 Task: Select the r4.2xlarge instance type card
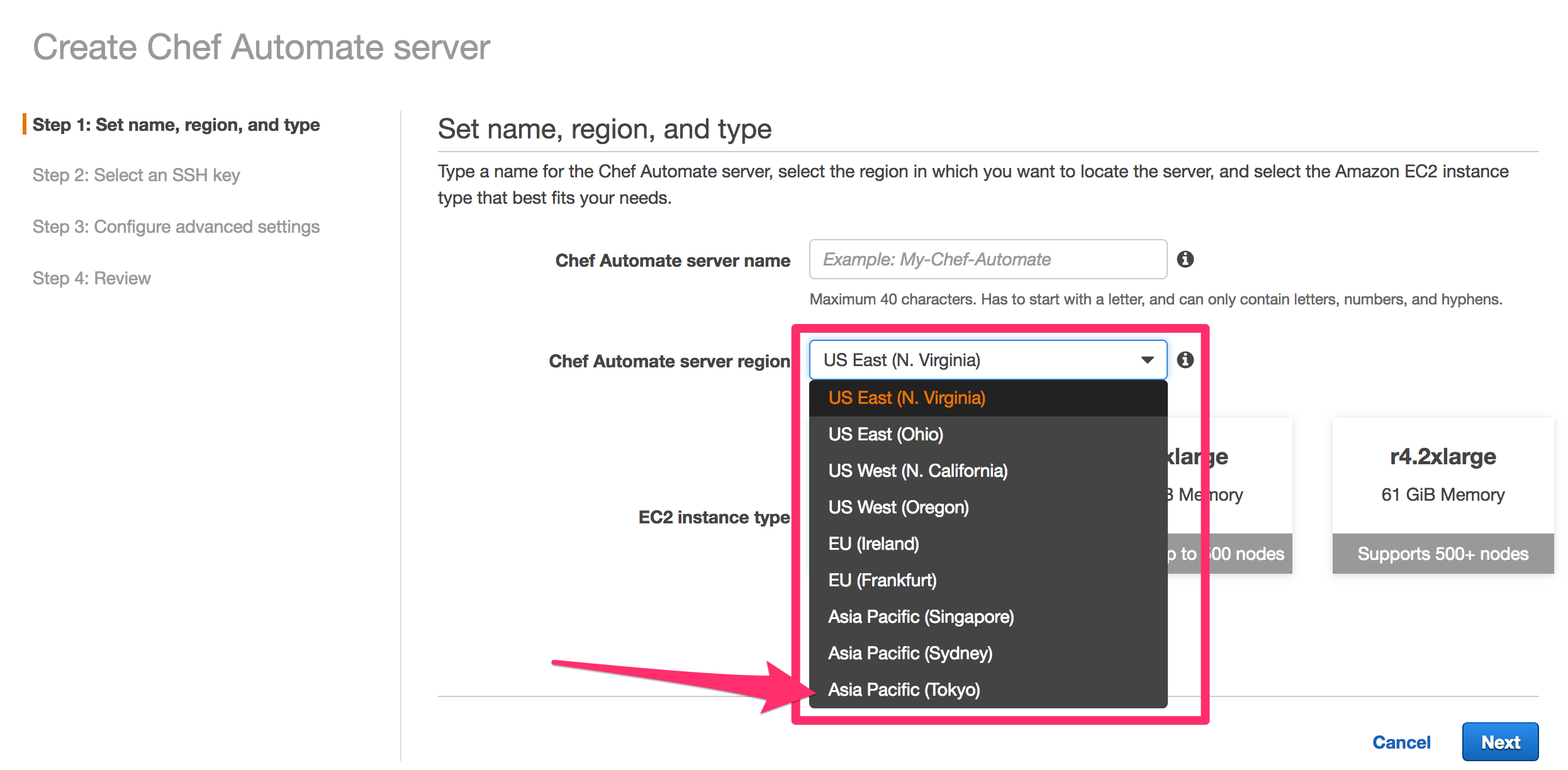click(x=1442, y=494)
